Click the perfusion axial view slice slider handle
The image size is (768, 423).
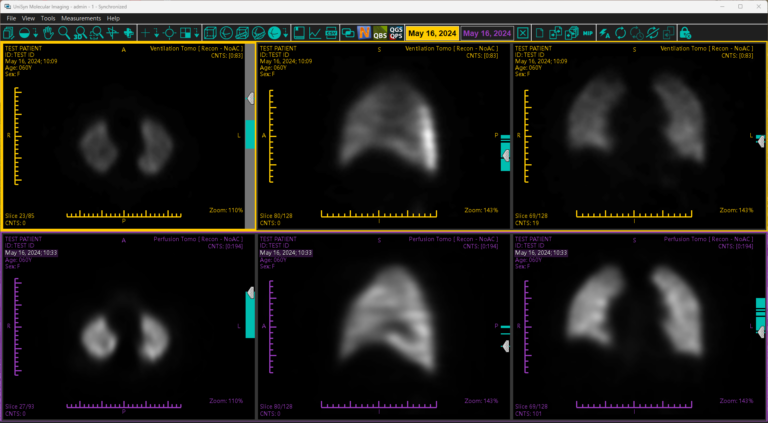250,293
